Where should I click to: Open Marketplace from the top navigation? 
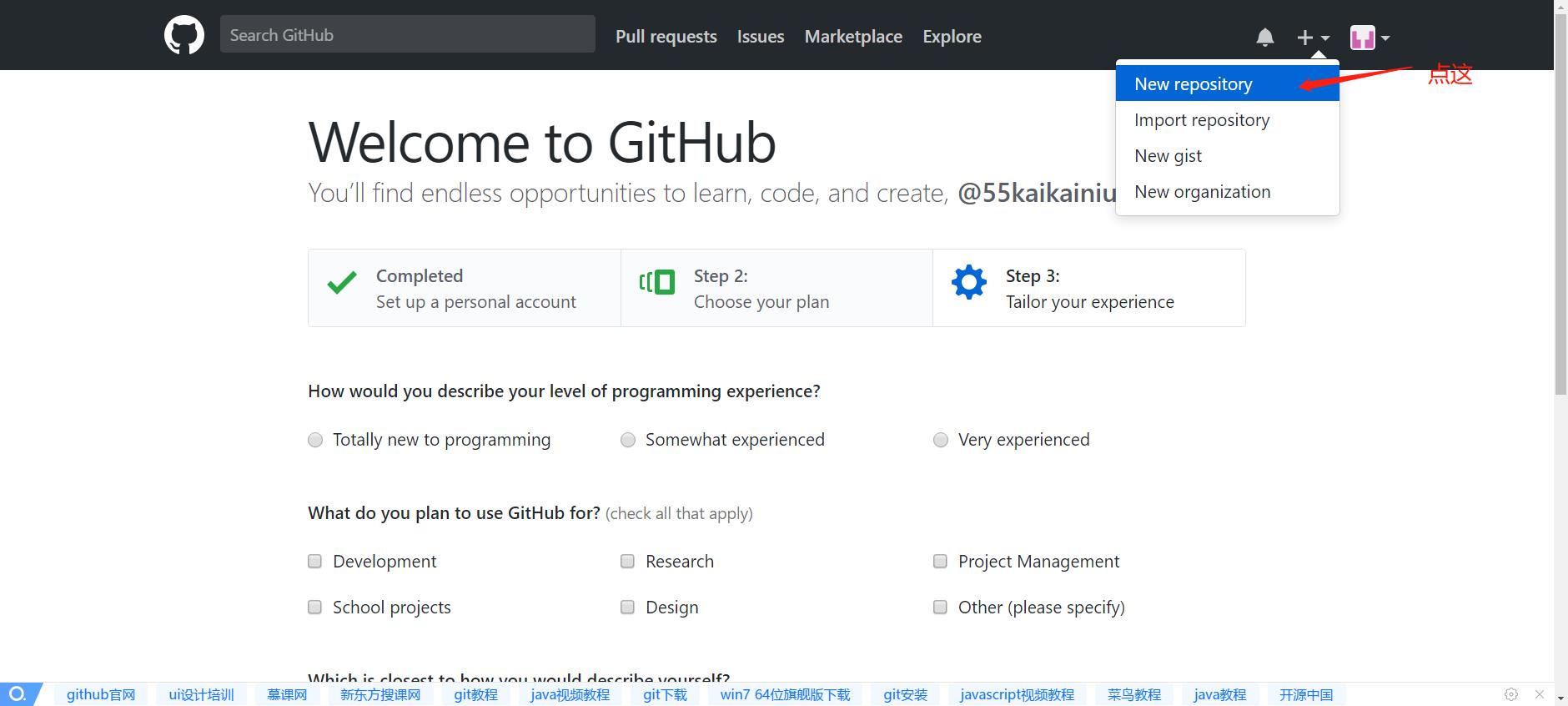(853, 37)
